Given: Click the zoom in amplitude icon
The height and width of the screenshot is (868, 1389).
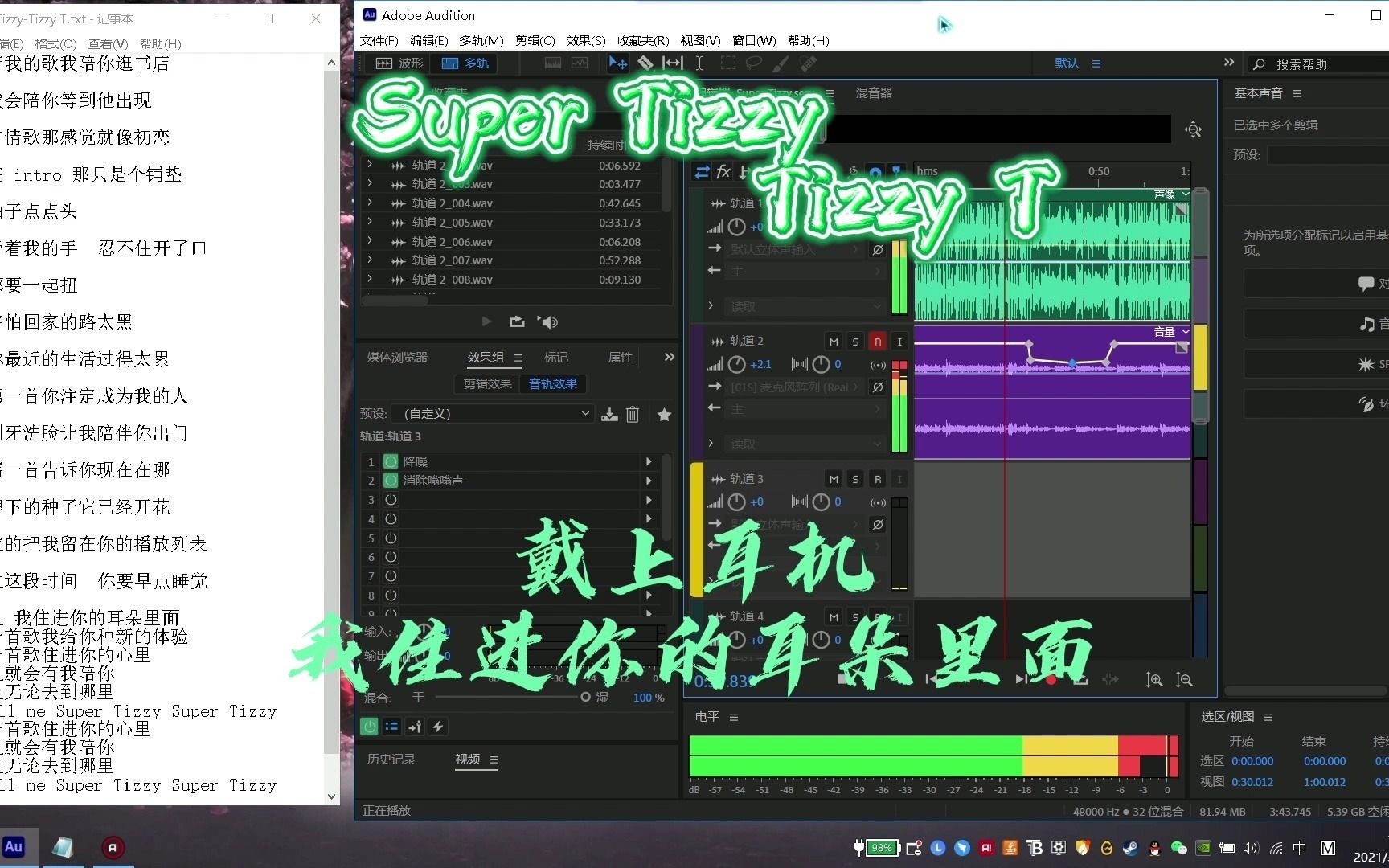Looking at the screenshot, I should click(1154, 680).
